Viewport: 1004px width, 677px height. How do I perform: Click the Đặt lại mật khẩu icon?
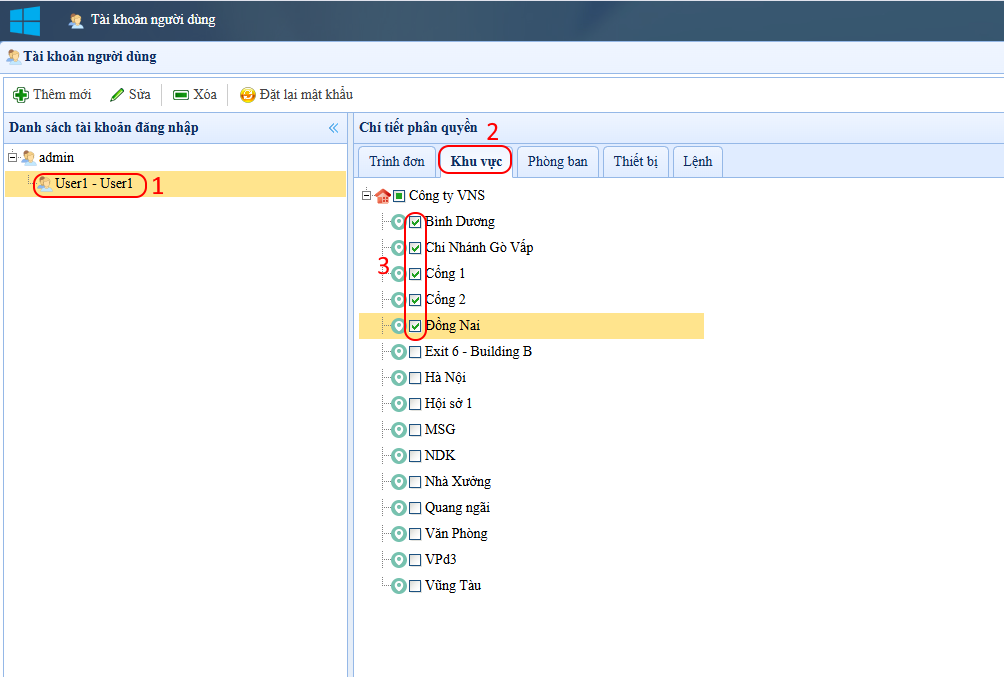(247, 95)
